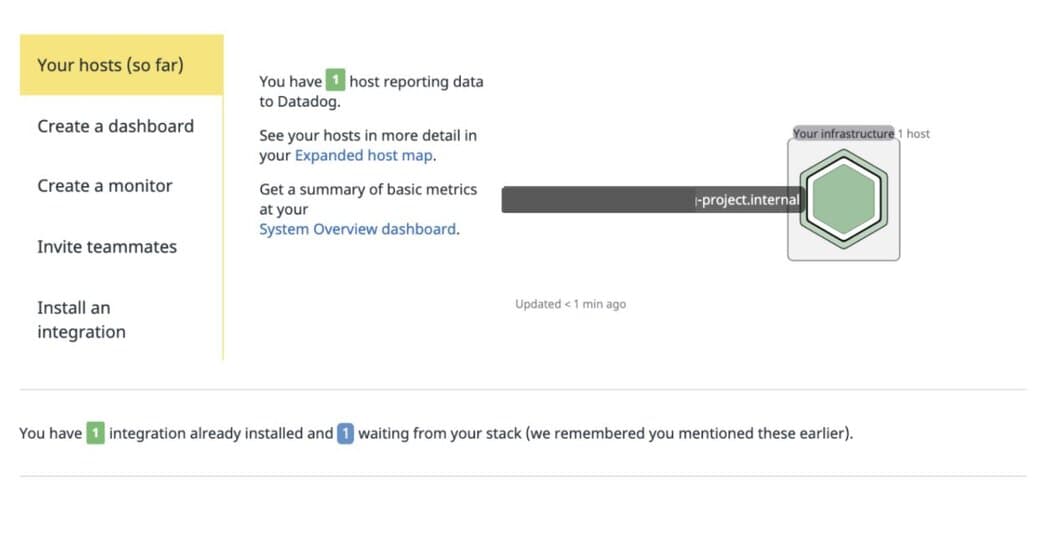Click the "Your infrastructure" group label

pyautogui.click(x=843, y=134)
